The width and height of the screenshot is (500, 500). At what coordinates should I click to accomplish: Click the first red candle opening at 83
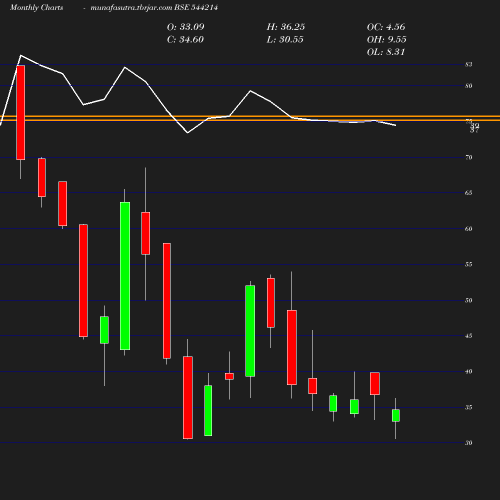(21, 113)
